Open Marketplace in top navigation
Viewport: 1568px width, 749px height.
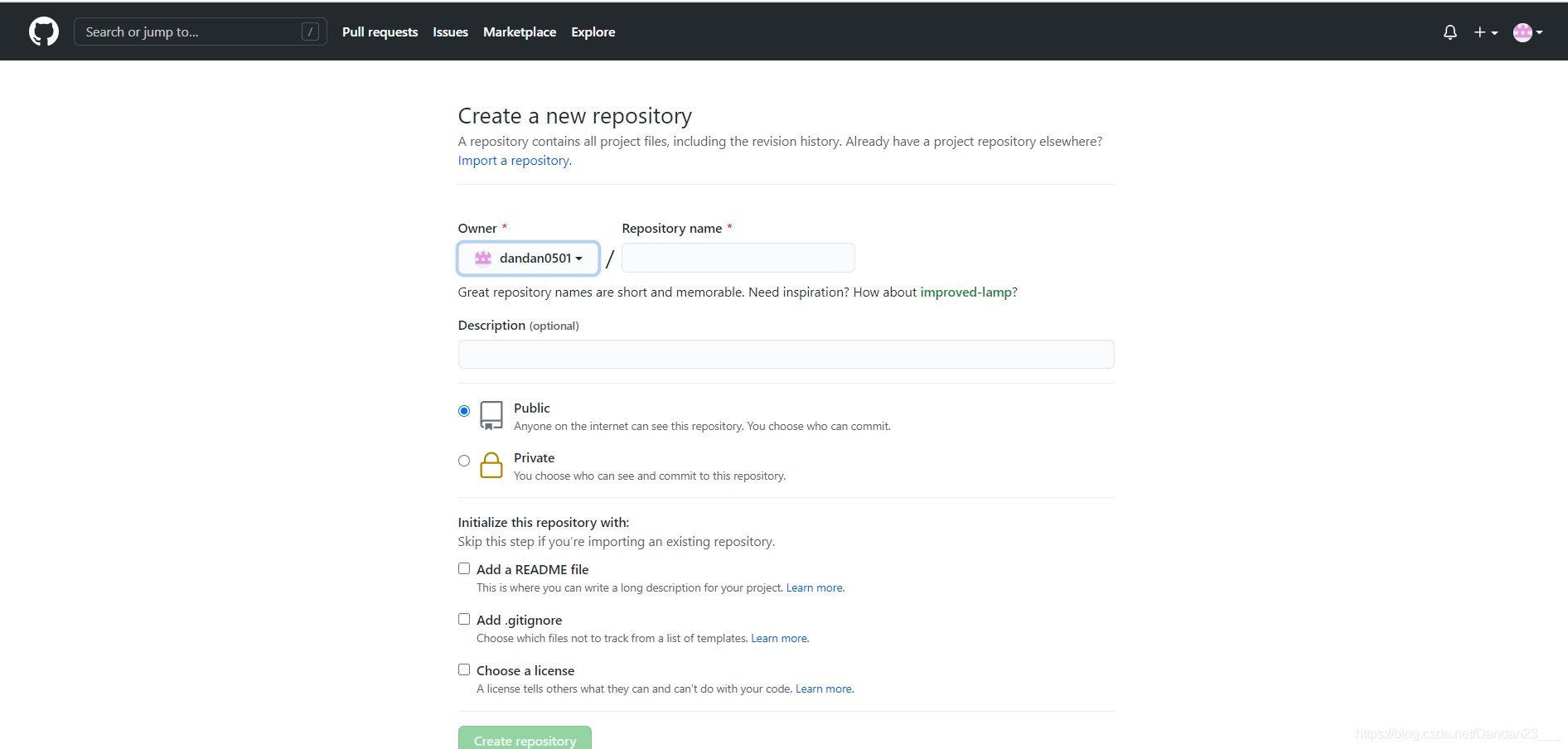point(520,32)
